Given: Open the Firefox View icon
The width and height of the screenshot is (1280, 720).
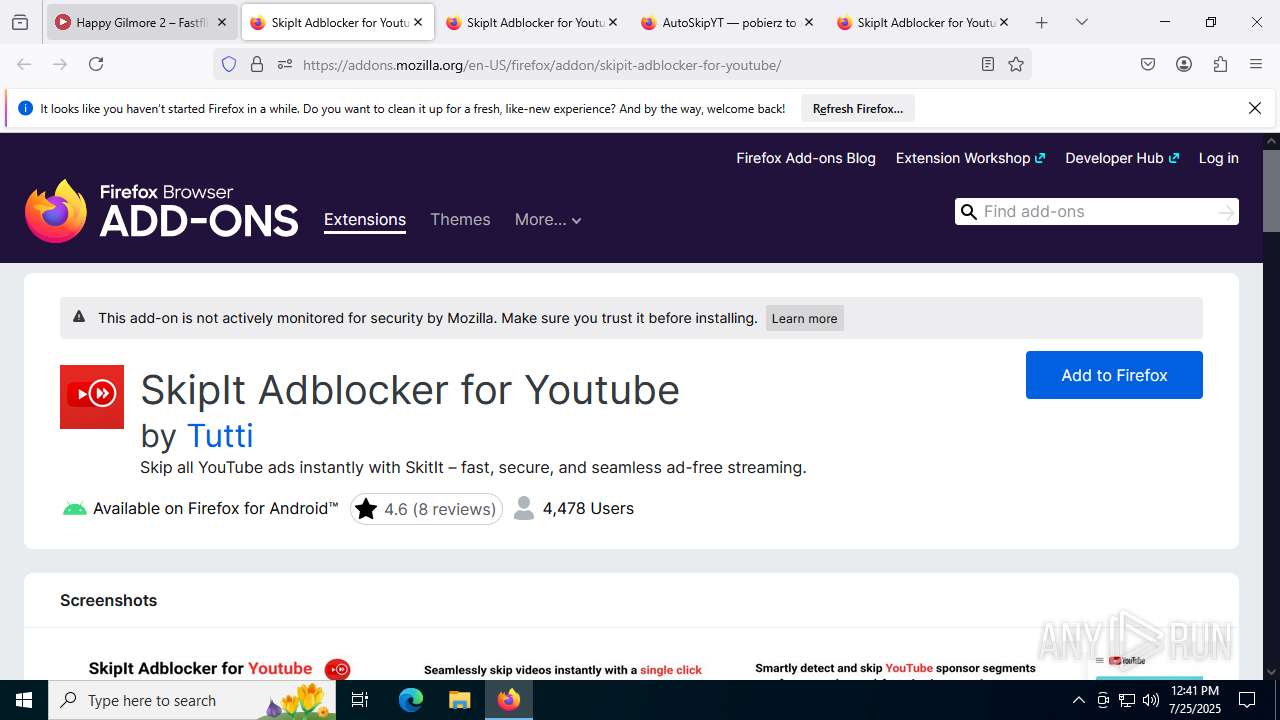Looking at the screenshot, I should coord(20,22).
